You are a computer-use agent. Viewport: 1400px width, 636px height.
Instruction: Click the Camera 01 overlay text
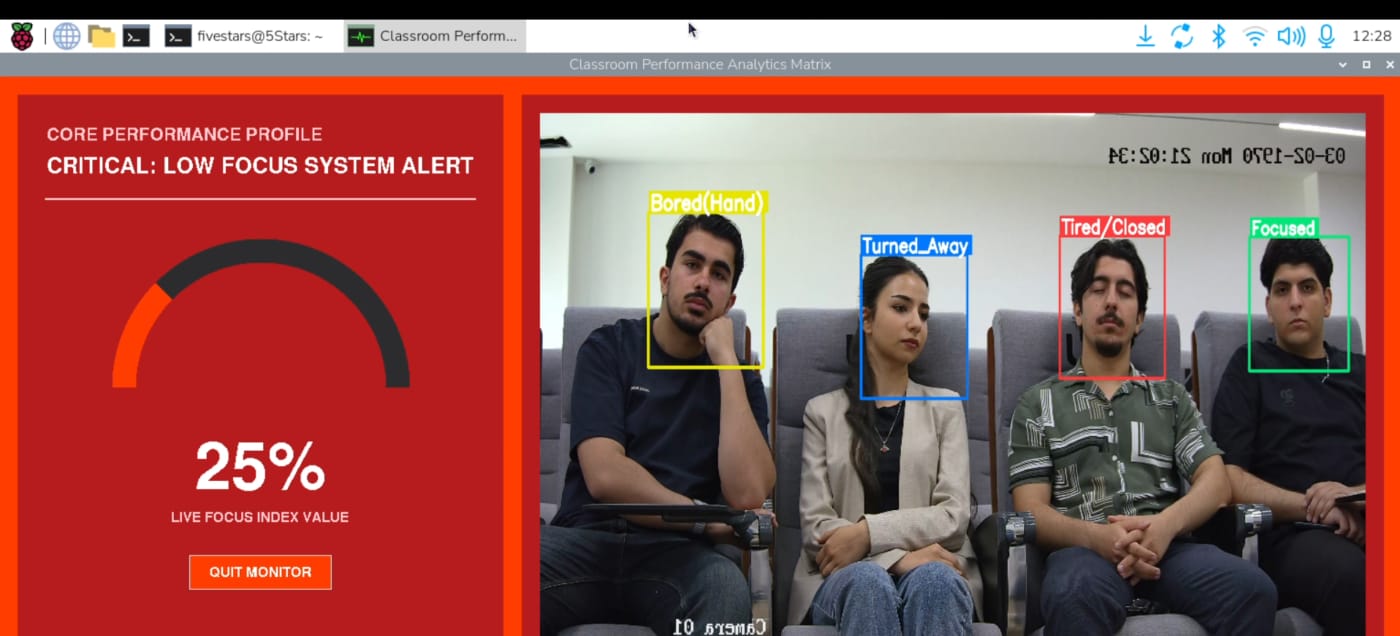(720, 627)
